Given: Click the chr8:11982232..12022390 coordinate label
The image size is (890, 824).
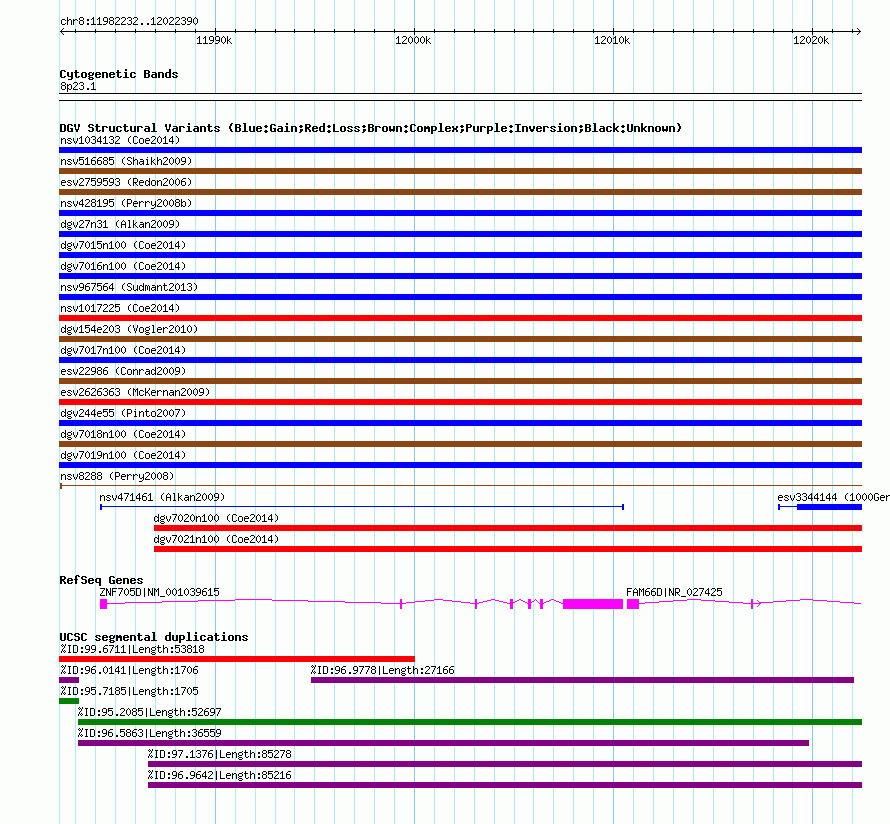Looking at the screenshot, I should click(x=129, y=21).
